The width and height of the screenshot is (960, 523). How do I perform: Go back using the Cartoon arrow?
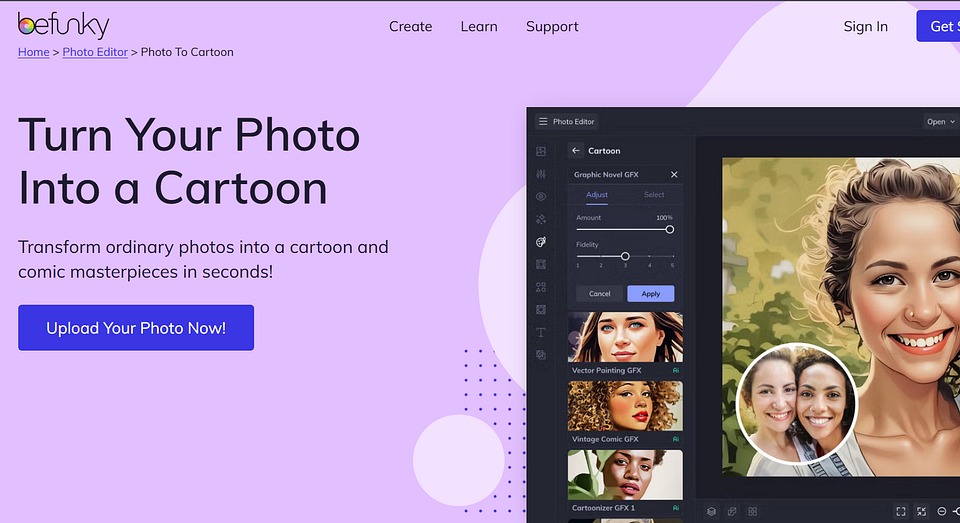coord(576,150)
